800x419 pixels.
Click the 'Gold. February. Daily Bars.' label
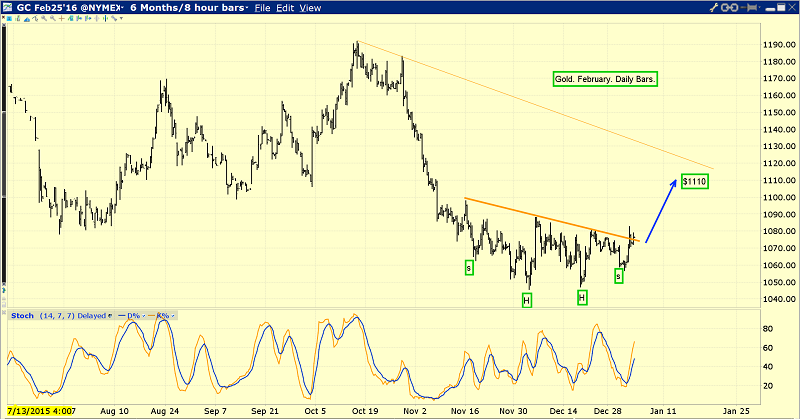click(606, 78)
